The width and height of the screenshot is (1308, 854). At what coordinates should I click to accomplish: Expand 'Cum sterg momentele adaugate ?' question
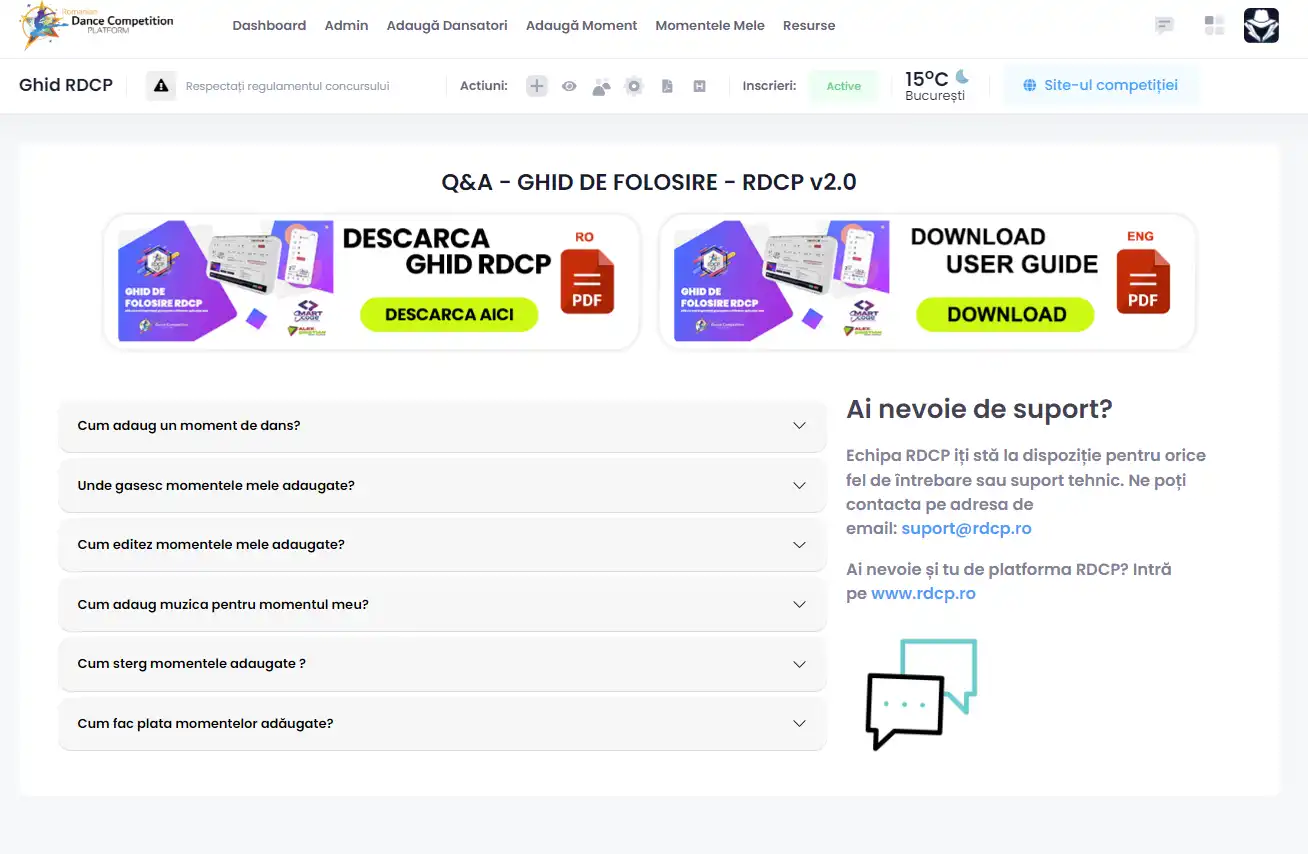442,664
